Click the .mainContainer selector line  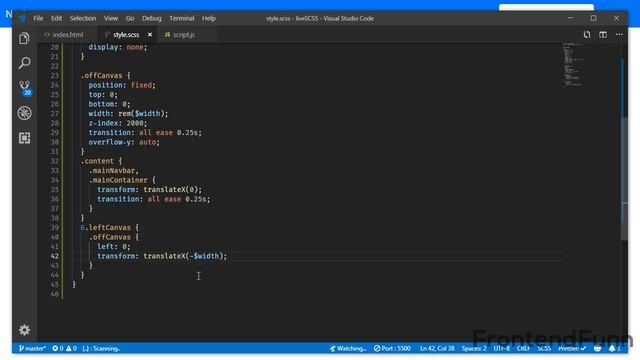[x=118, y=180]
